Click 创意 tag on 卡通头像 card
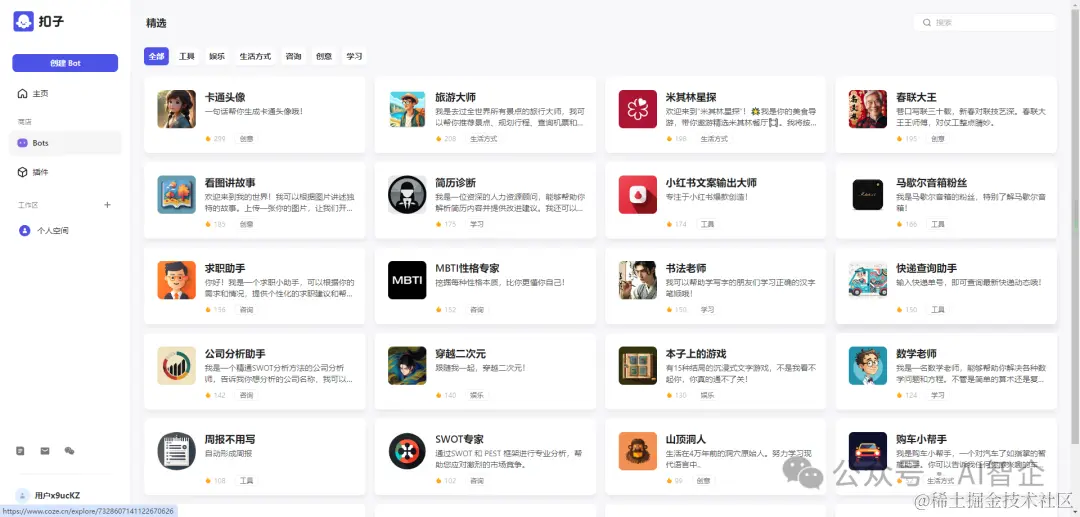This screenshot has height=517, width=1080. [246, 138]
